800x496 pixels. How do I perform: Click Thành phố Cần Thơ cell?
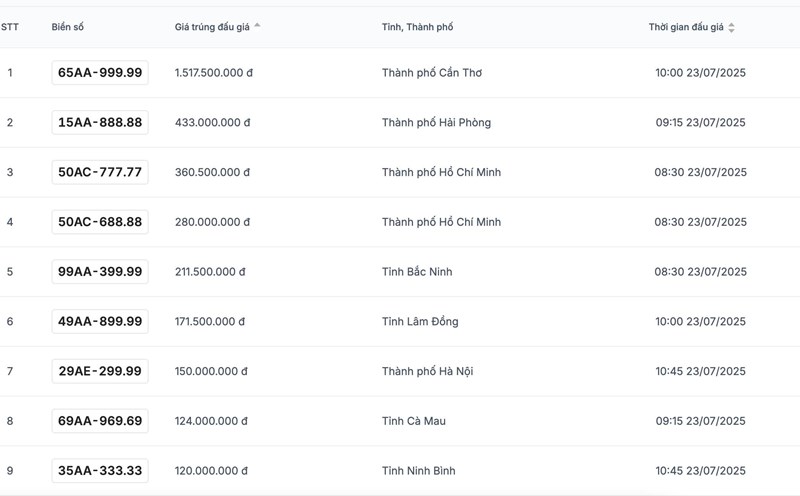click(432, 73)
